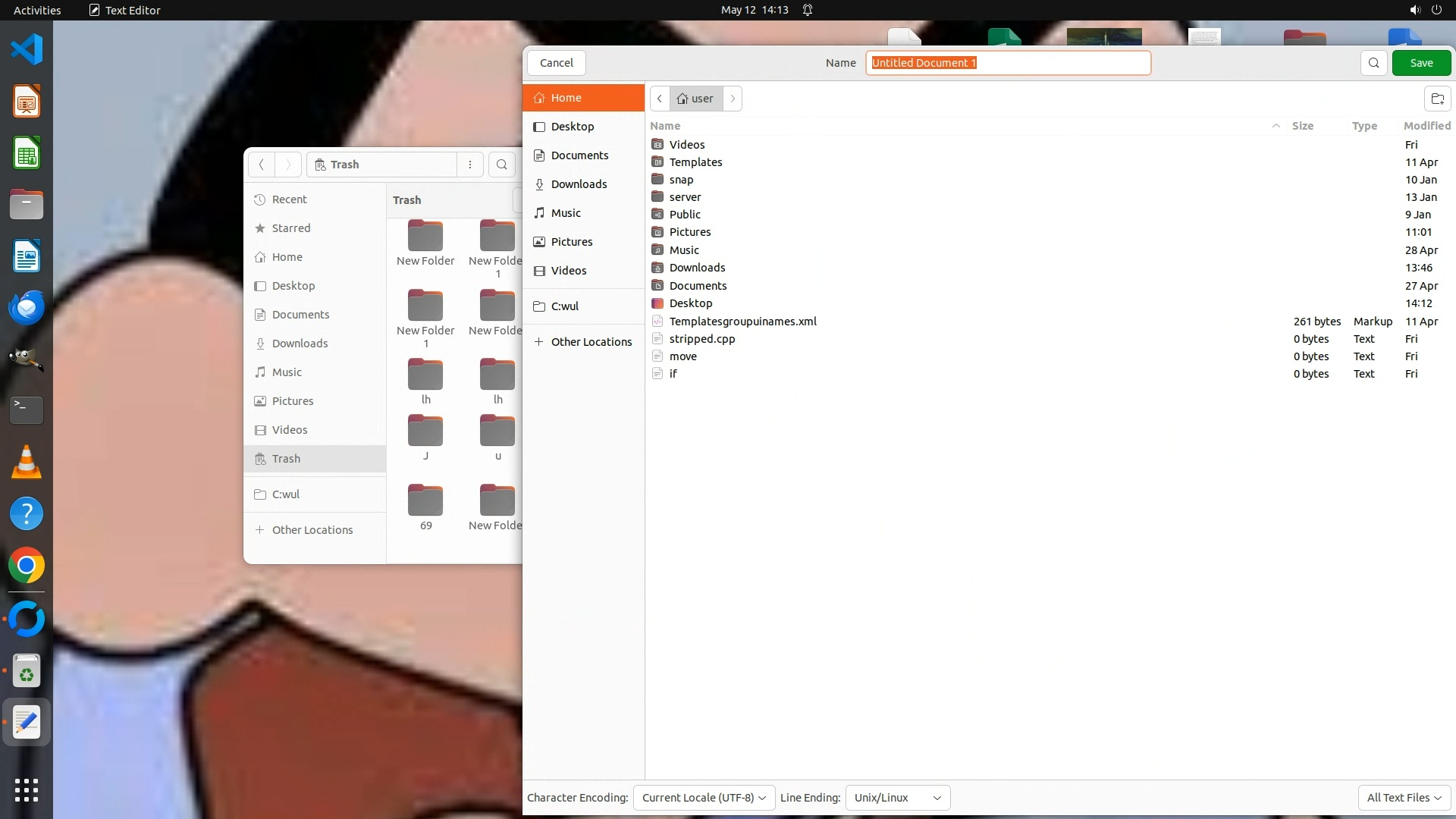Image resolution: width=1456 pixels, height=819 pixels.
Task: Open VLC media player from dock
Action: point(27,462)
